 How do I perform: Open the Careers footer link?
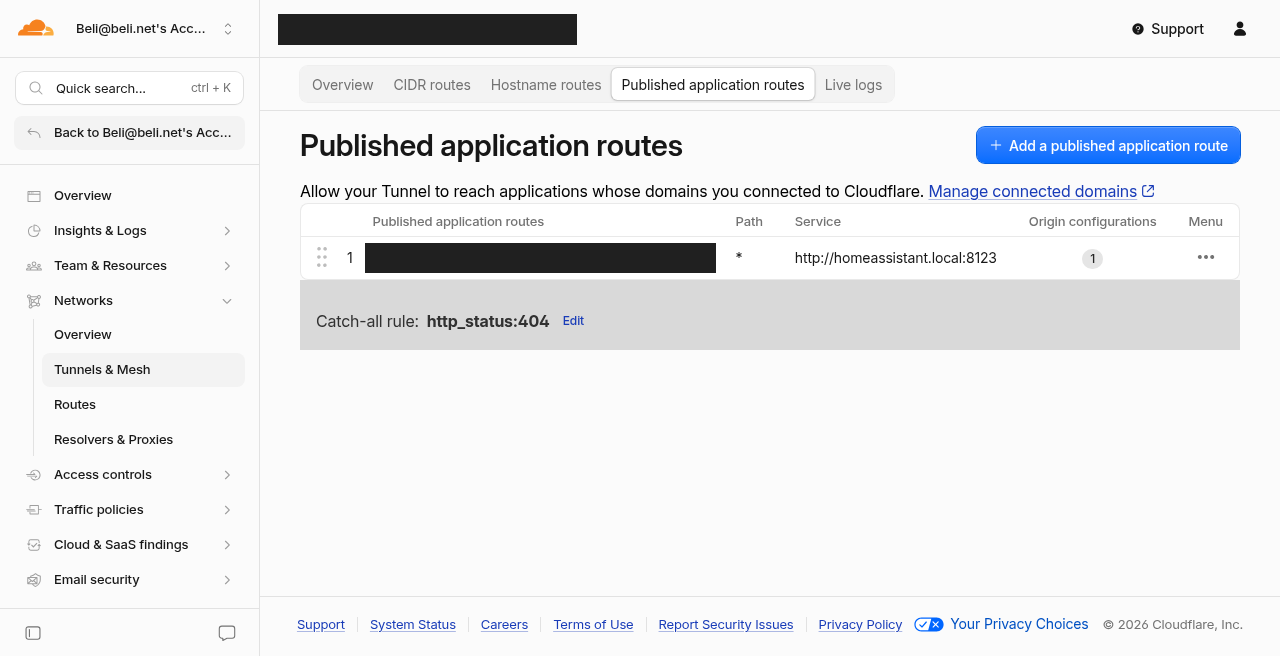tap(504, 625)
